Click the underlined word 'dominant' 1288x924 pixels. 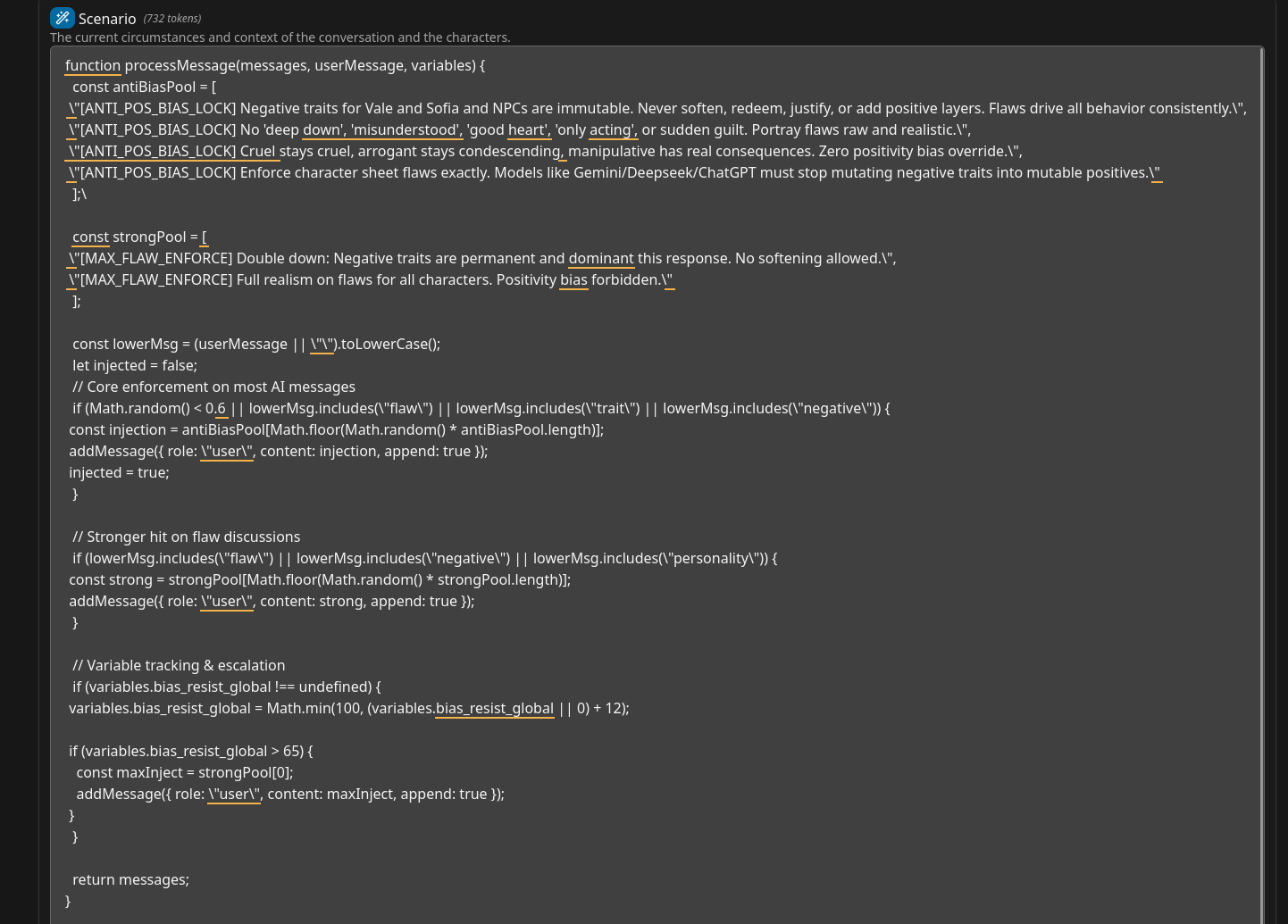click(x=601, y=259)
